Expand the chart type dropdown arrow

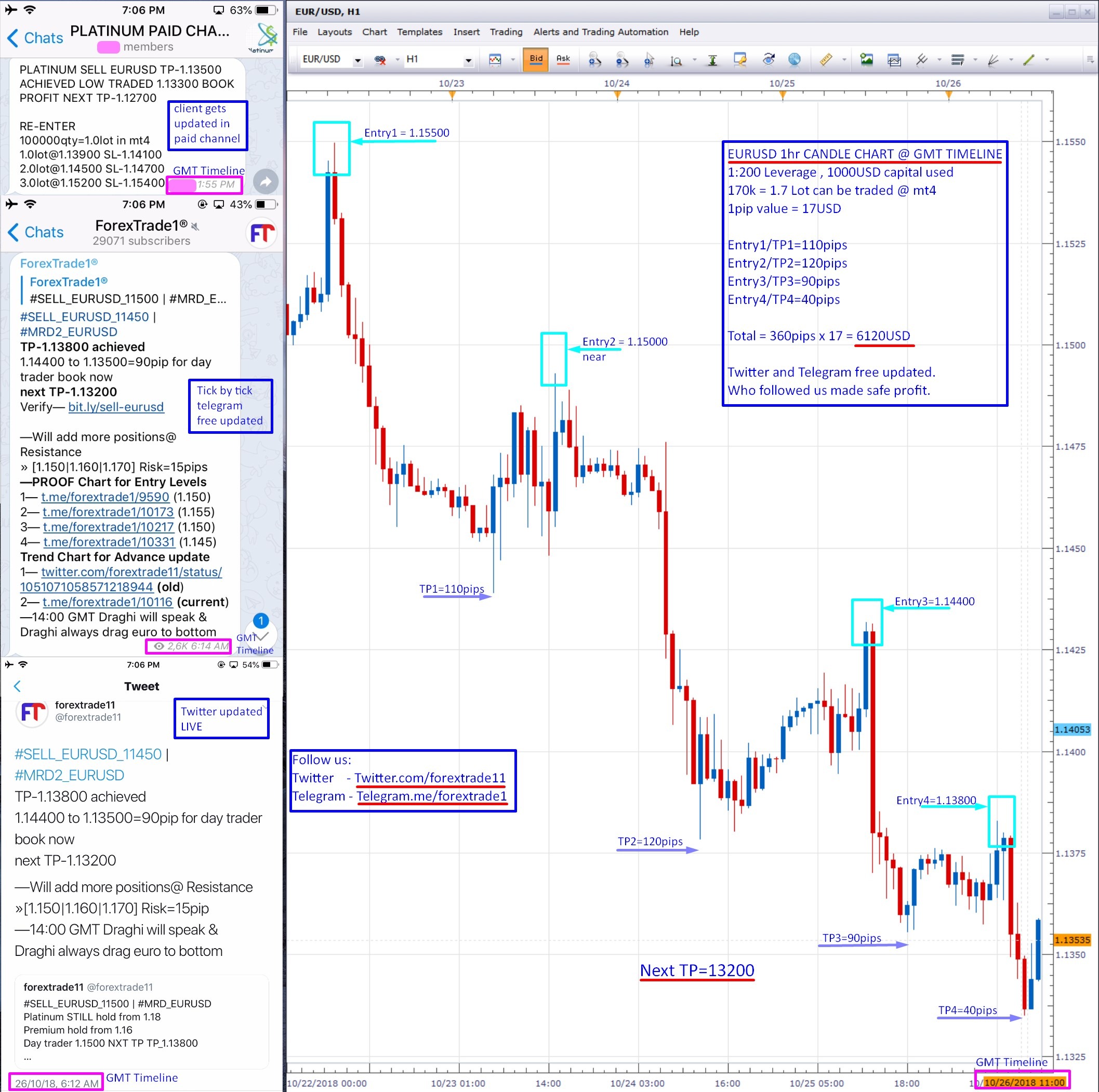(512, 60)
